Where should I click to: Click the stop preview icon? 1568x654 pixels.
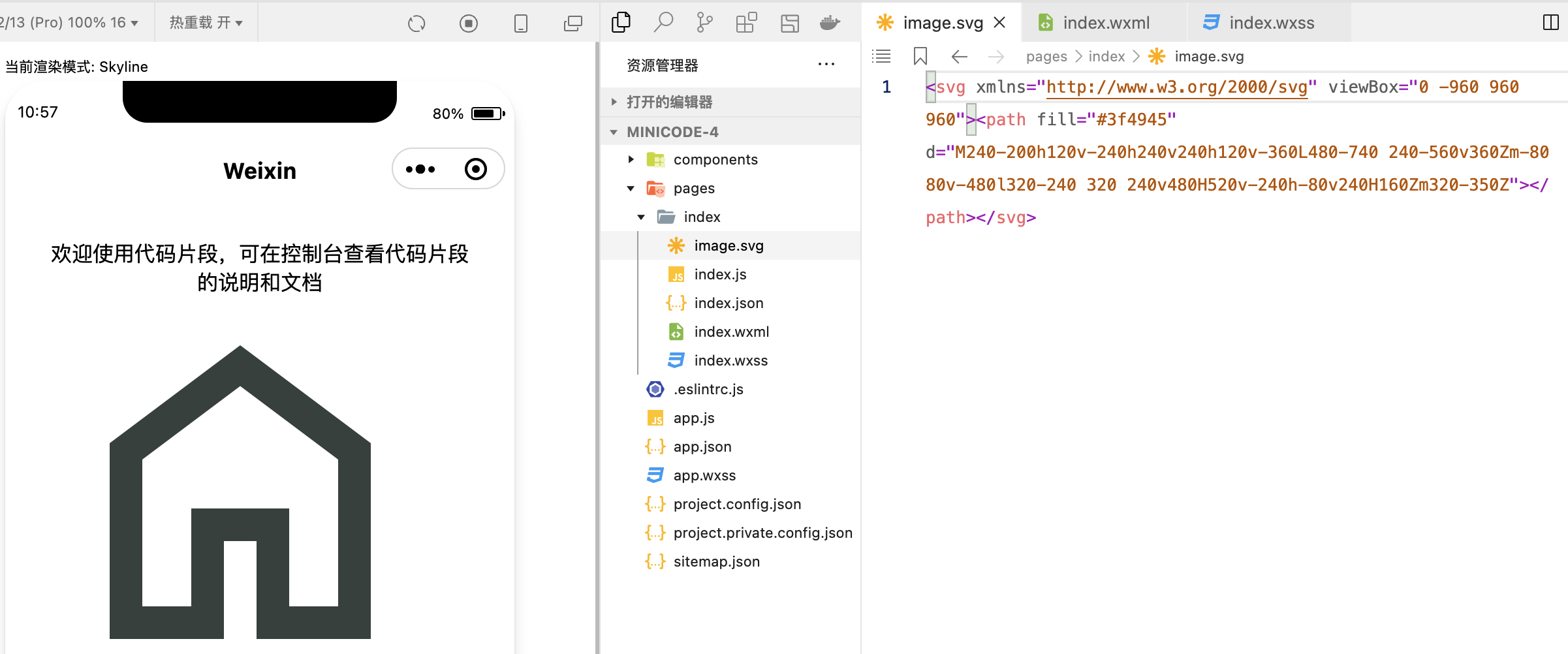tap(469, 23)
